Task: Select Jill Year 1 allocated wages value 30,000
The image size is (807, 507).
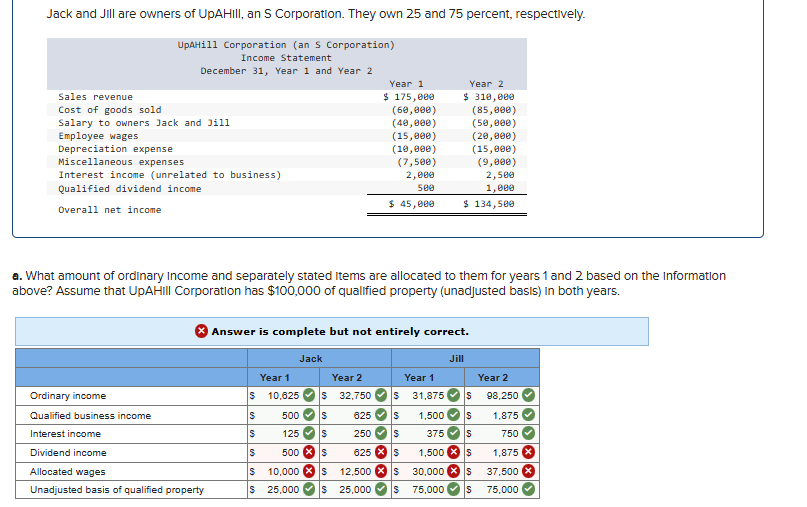Action: (428, 471)
